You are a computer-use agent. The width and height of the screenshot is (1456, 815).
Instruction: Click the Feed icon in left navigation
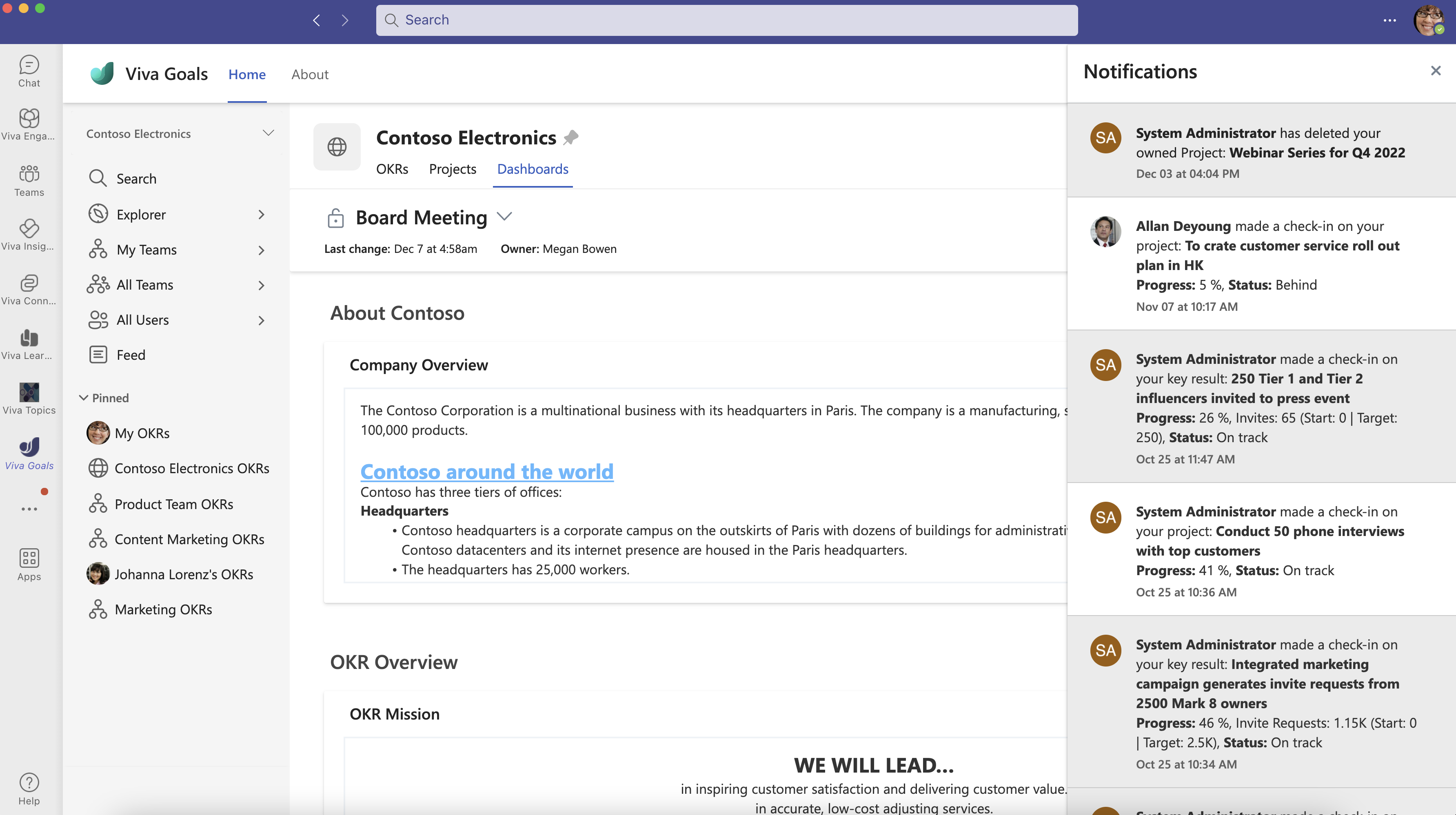tap(98, 354)
